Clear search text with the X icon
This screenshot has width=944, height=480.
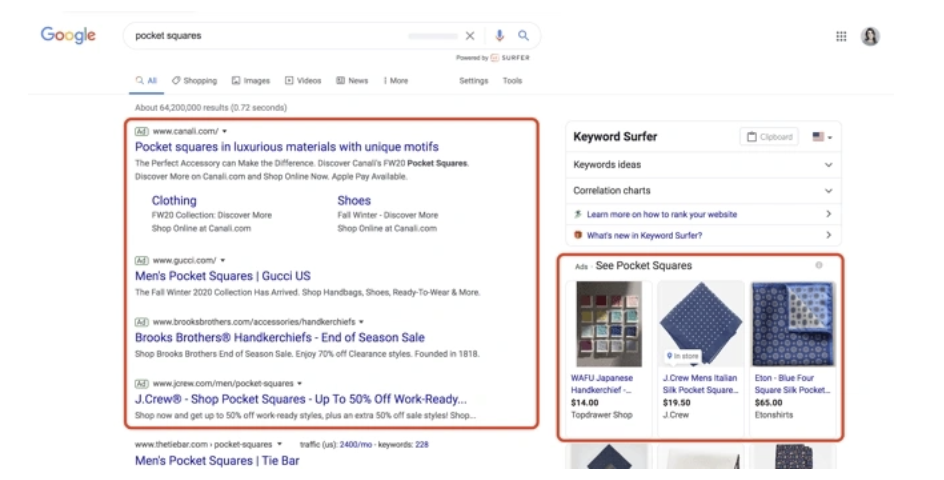[x=470, y=36]
